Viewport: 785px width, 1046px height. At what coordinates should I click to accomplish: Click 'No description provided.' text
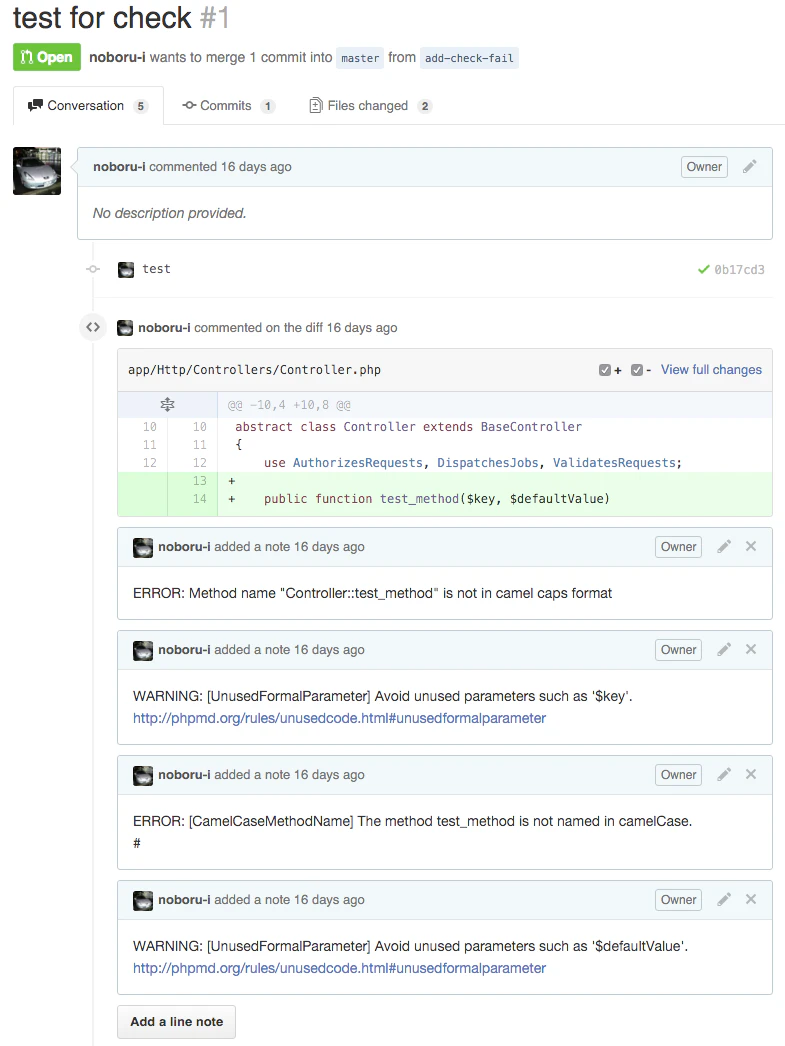169,213
